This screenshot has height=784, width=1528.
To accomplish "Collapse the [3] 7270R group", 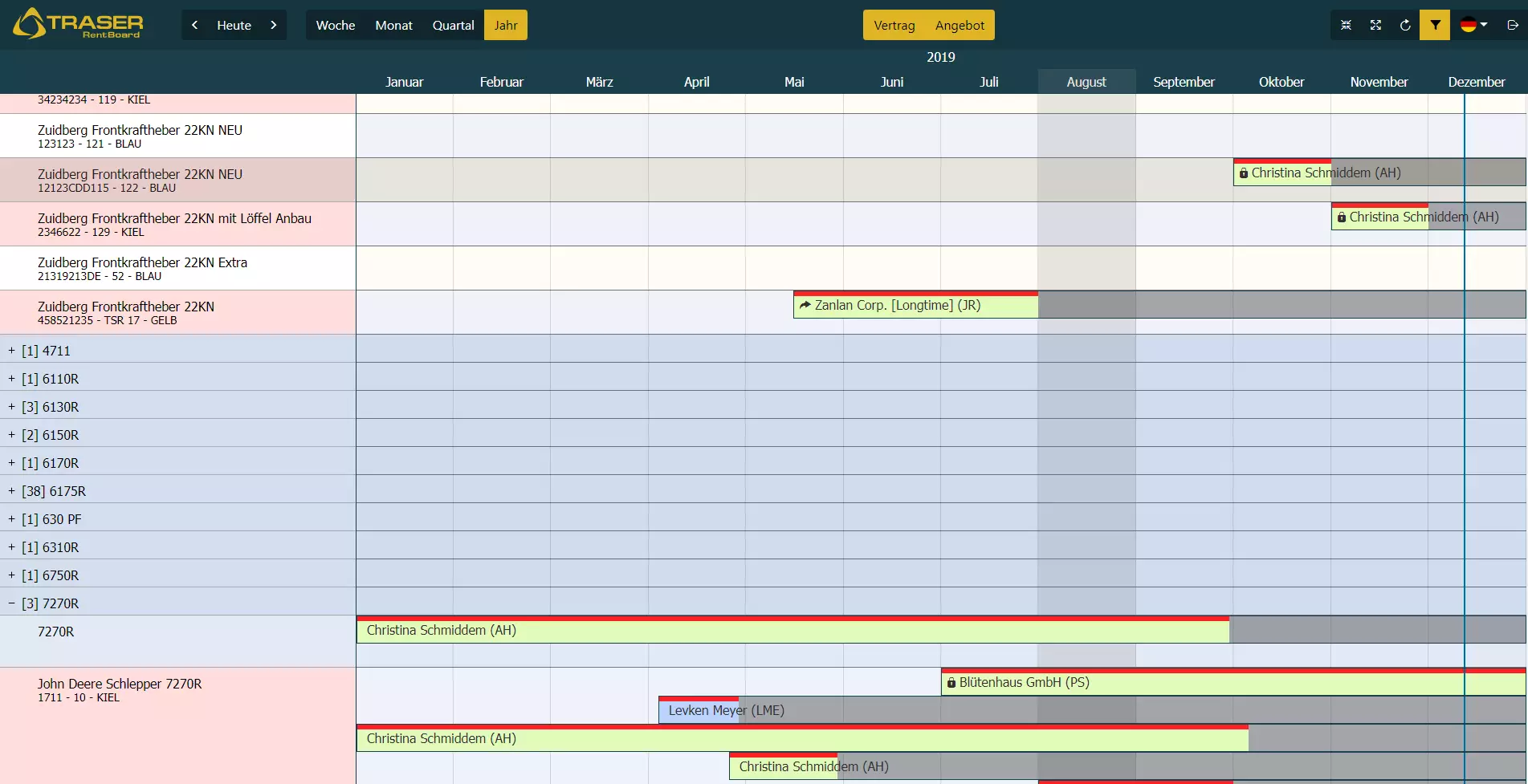I will coord(12,603).
